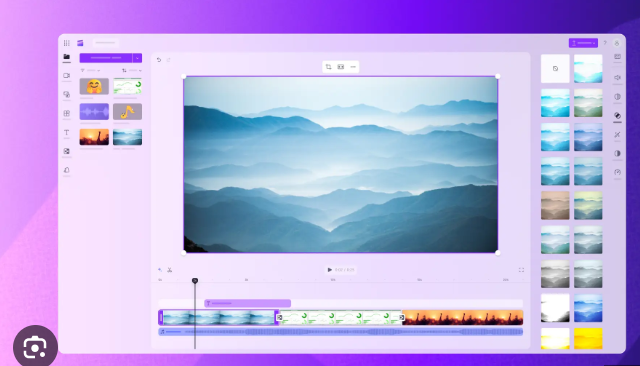
Task: Click the Clipchamp logo icon
Action: [80, 43]
